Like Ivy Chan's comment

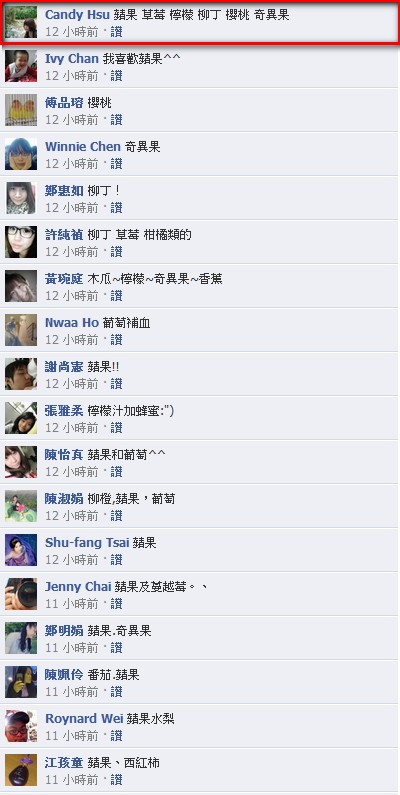coord(117,76)
